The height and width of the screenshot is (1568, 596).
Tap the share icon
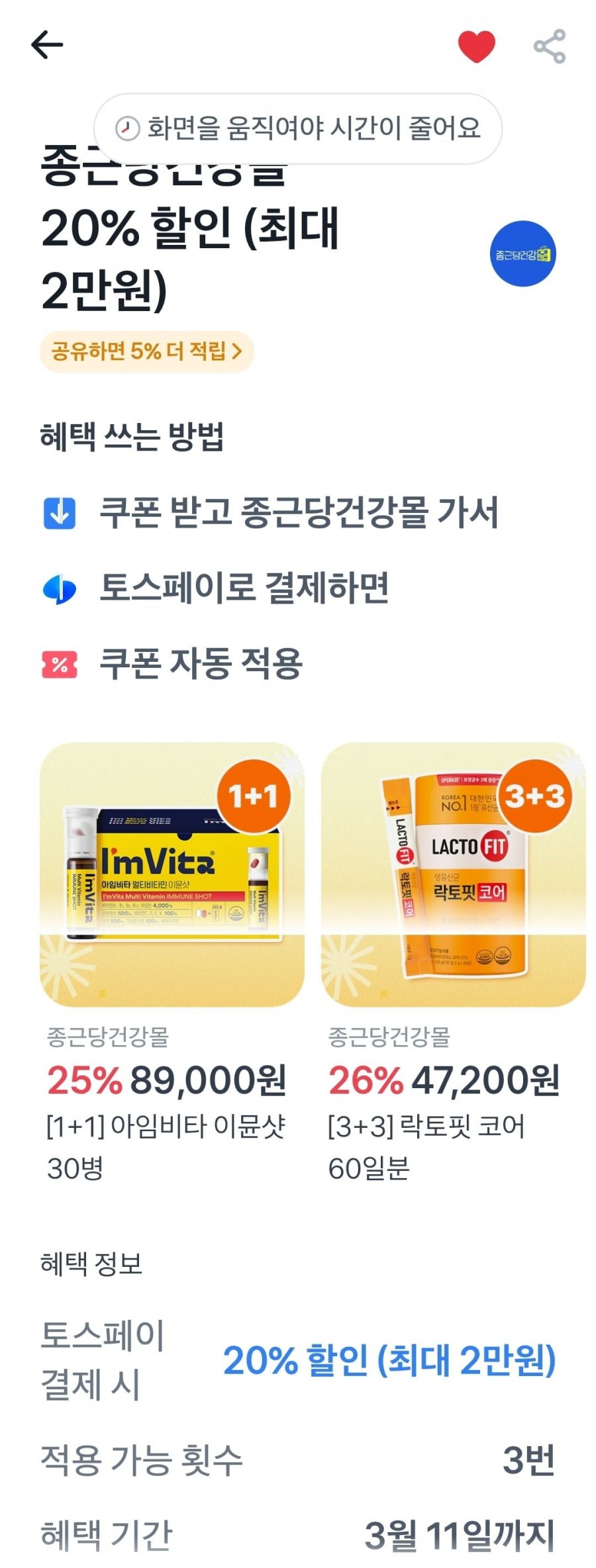click(550, 46)
